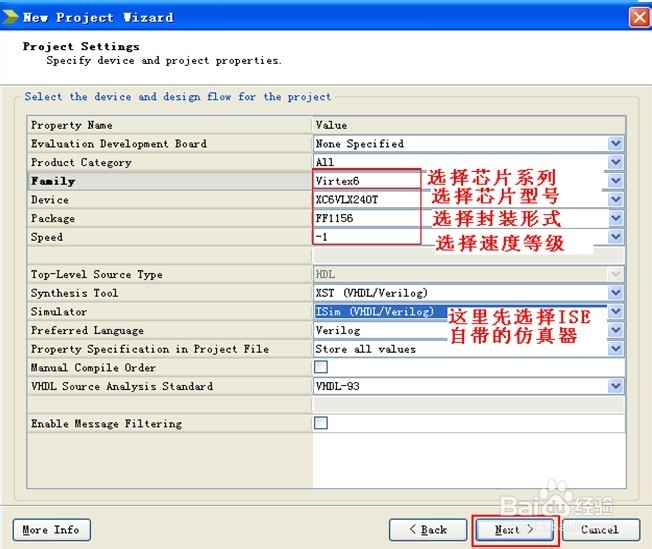Click the Back button
The height and width of the screenshot is (549, 652).
[428, 529]
